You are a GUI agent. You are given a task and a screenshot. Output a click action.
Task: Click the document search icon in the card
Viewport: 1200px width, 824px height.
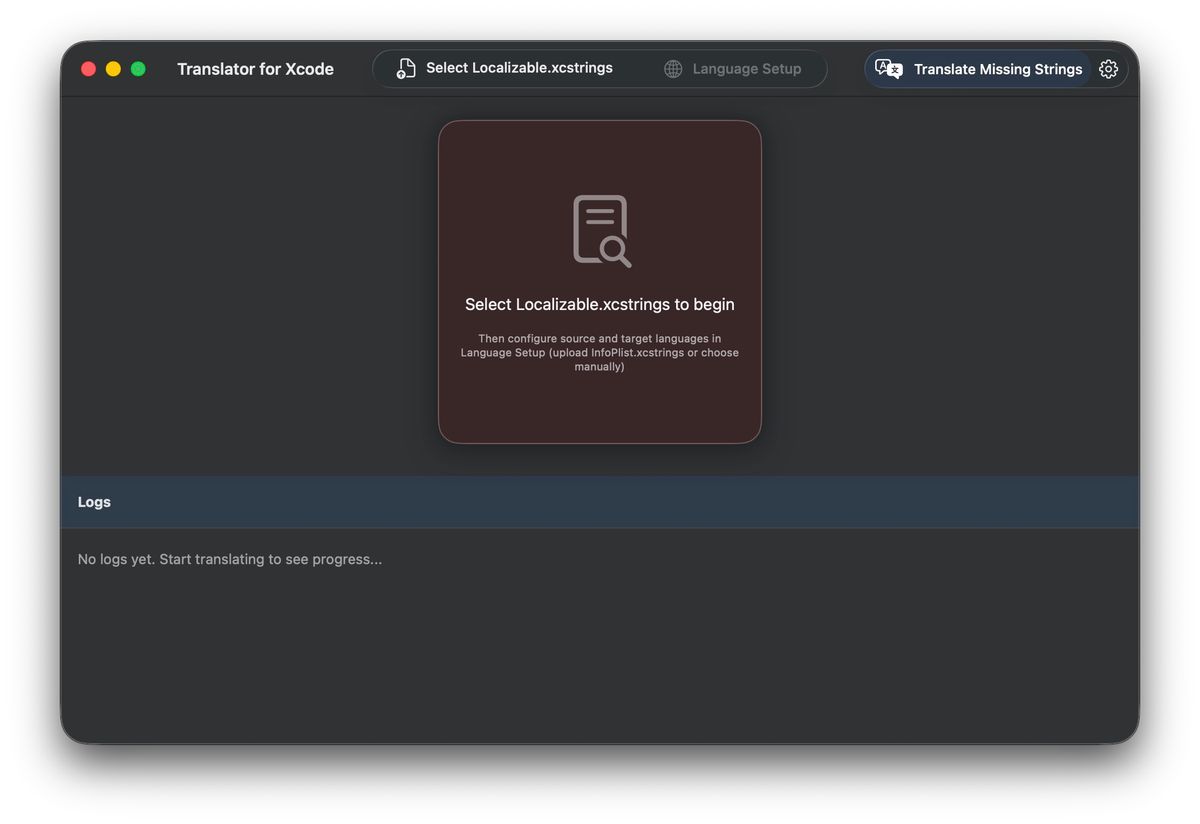[x=602, y=231]
